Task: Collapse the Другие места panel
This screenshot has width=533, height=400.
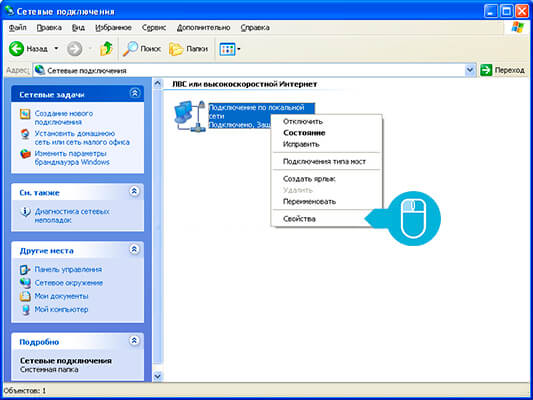Action: pos(134,249)
